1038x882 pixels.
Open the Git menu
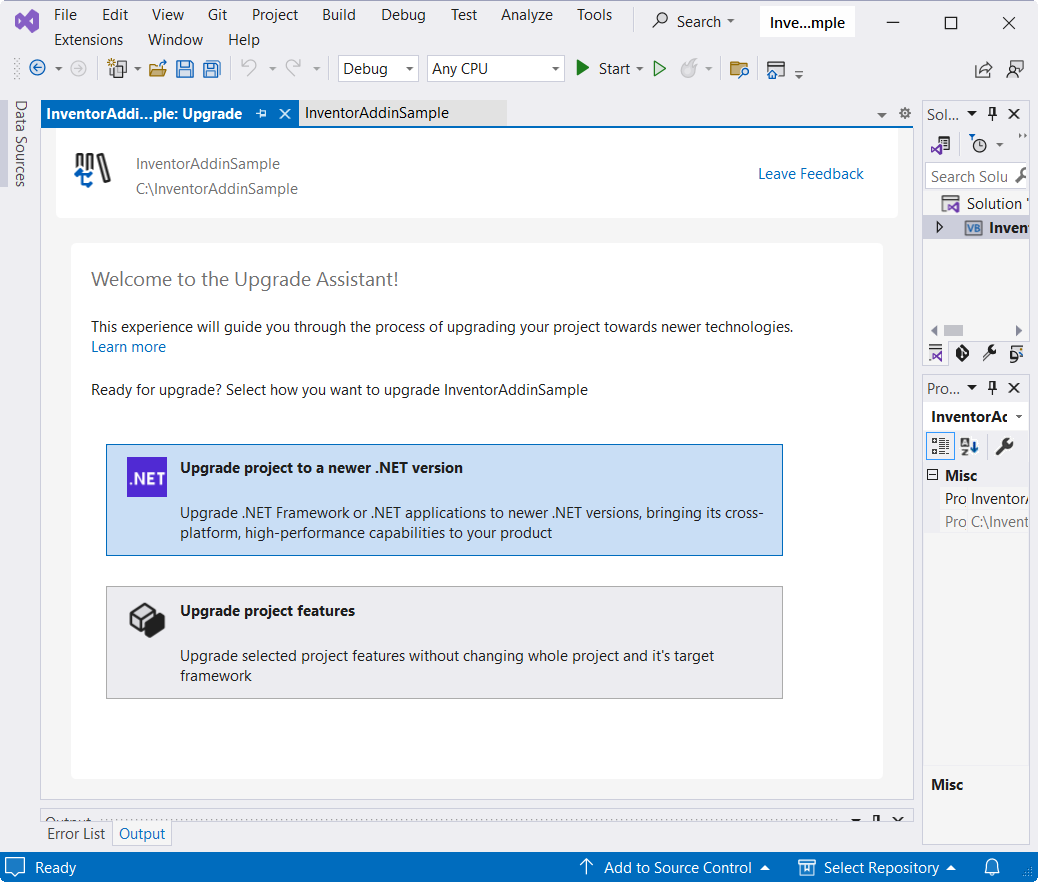pyautogui.click(x=217, y=15)
